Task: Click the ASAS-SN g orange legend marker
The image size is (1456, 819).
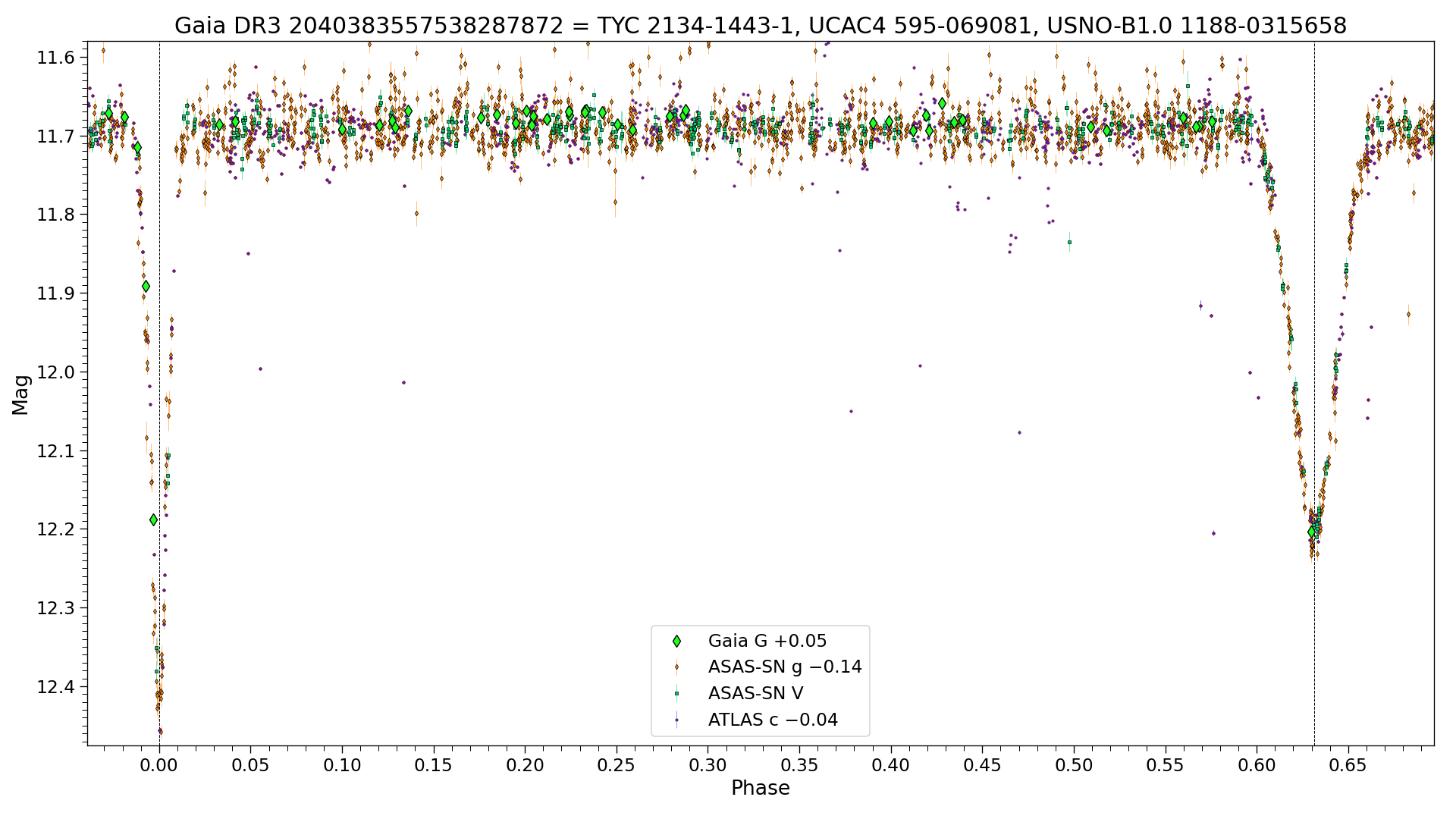Action: [676, 667]
